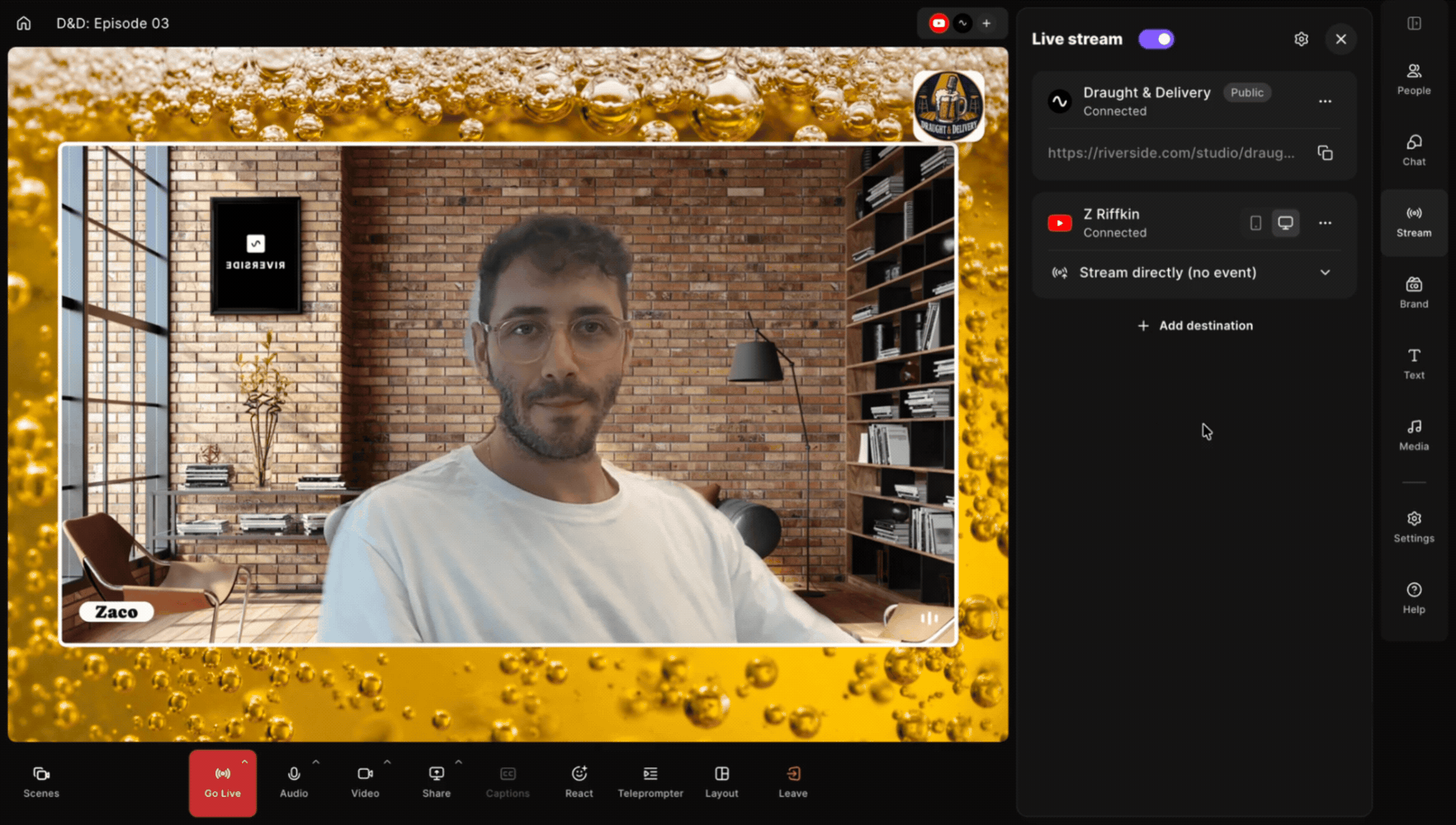Viewport: 1456px width, 825px height.
Task: Mute via the Audio microphone button
Action: [x=294, y=782]
